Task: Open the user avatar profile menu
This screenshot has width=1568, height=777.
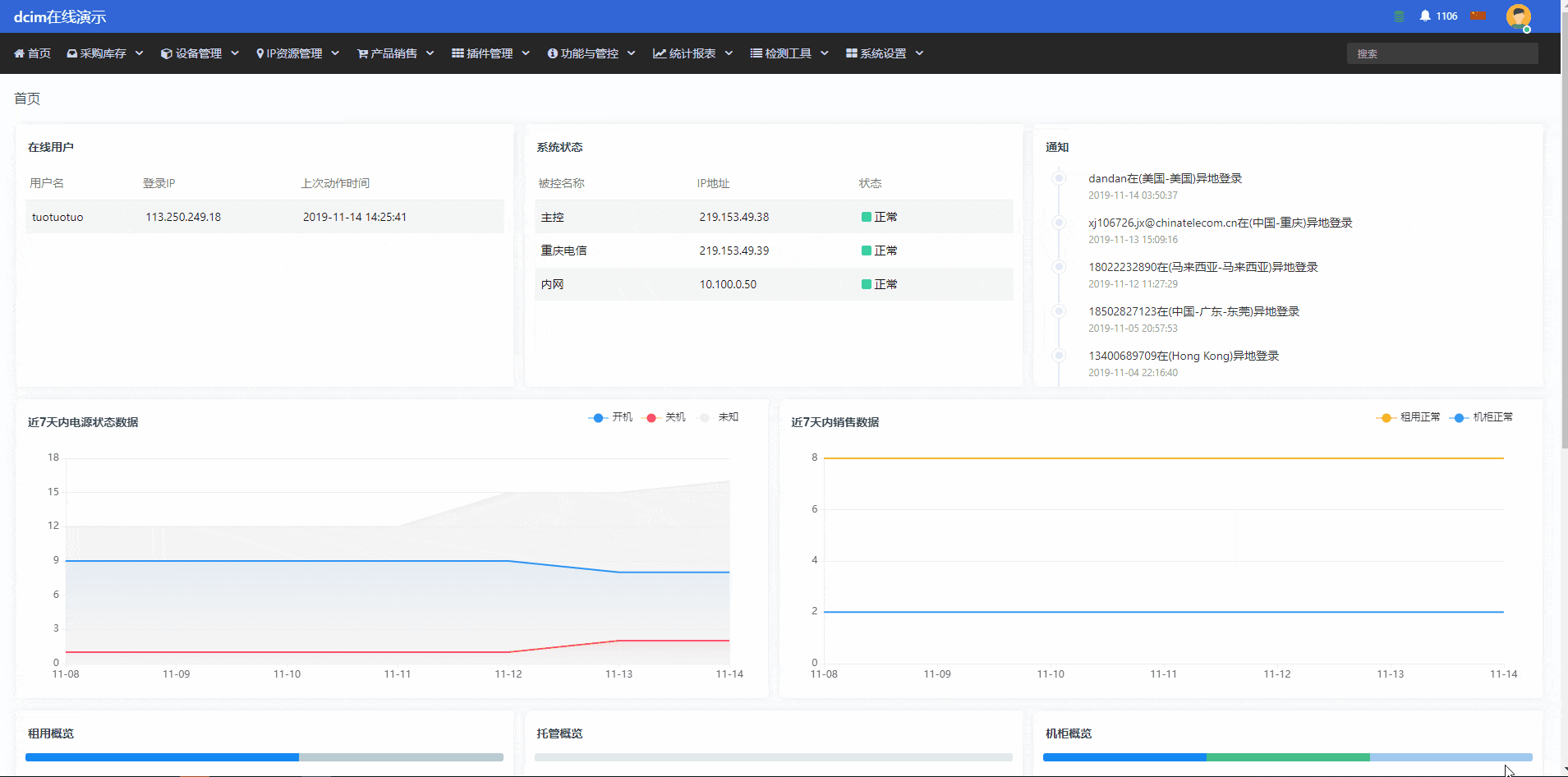Action: coord(1518,16)
